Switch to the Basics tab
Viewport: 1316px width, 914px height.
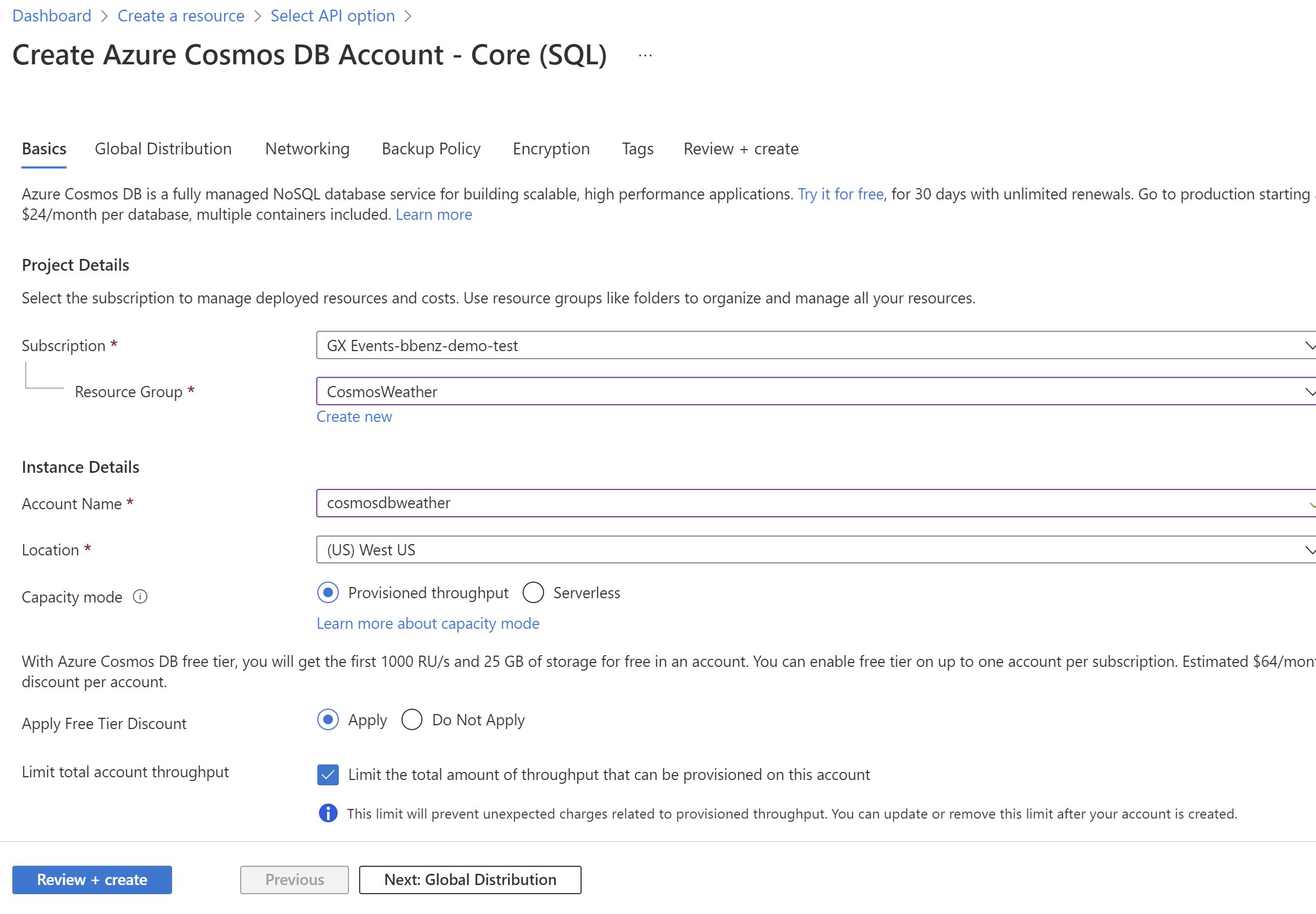point(44,149)
